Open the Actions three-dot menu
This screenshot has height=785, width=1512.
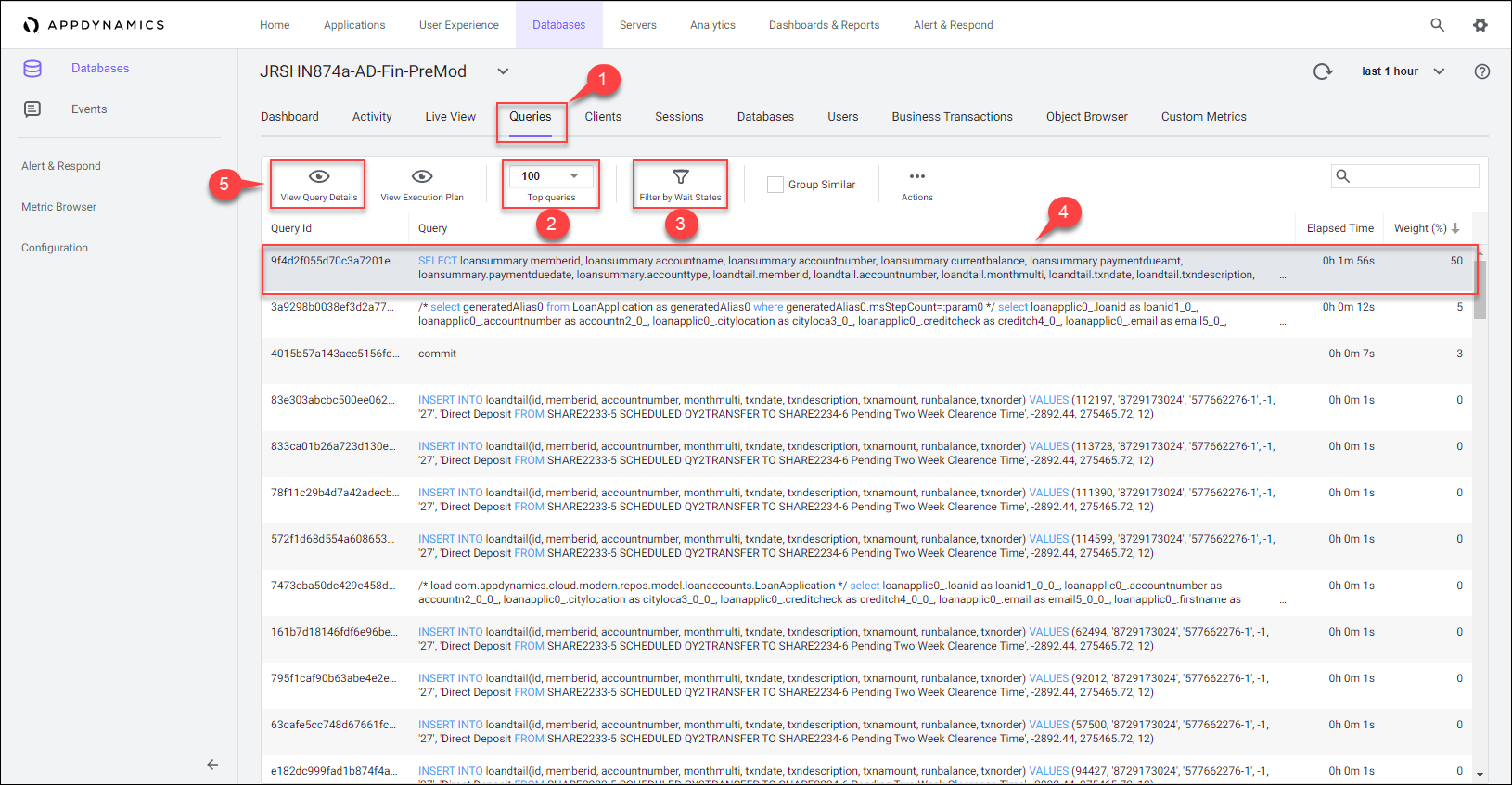(916, 177)
